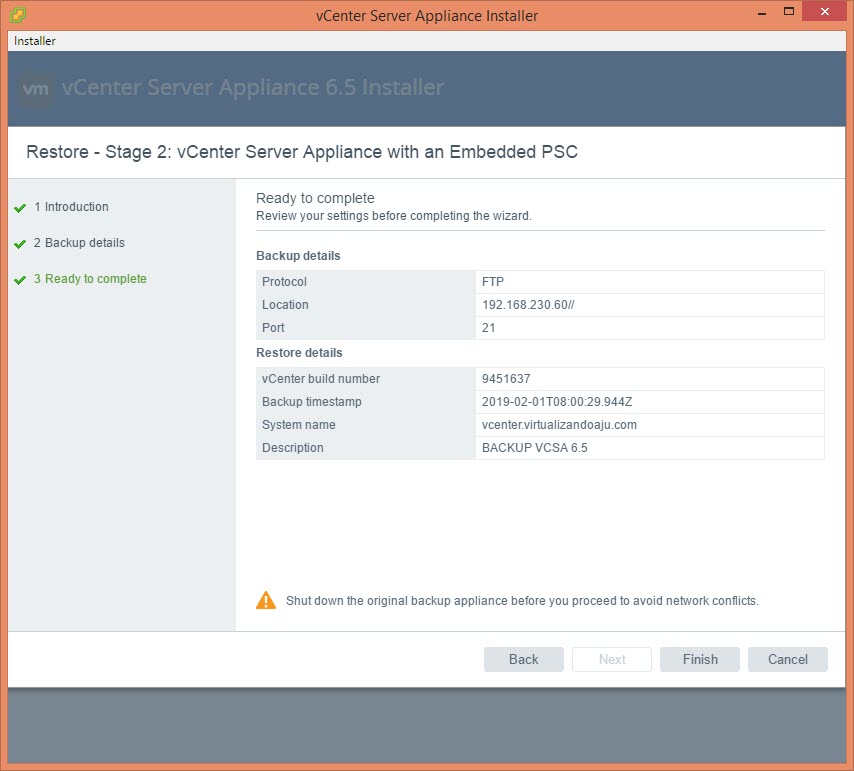
Task: Click the Location value 192.168.230.60
Action: coord(525,305)
